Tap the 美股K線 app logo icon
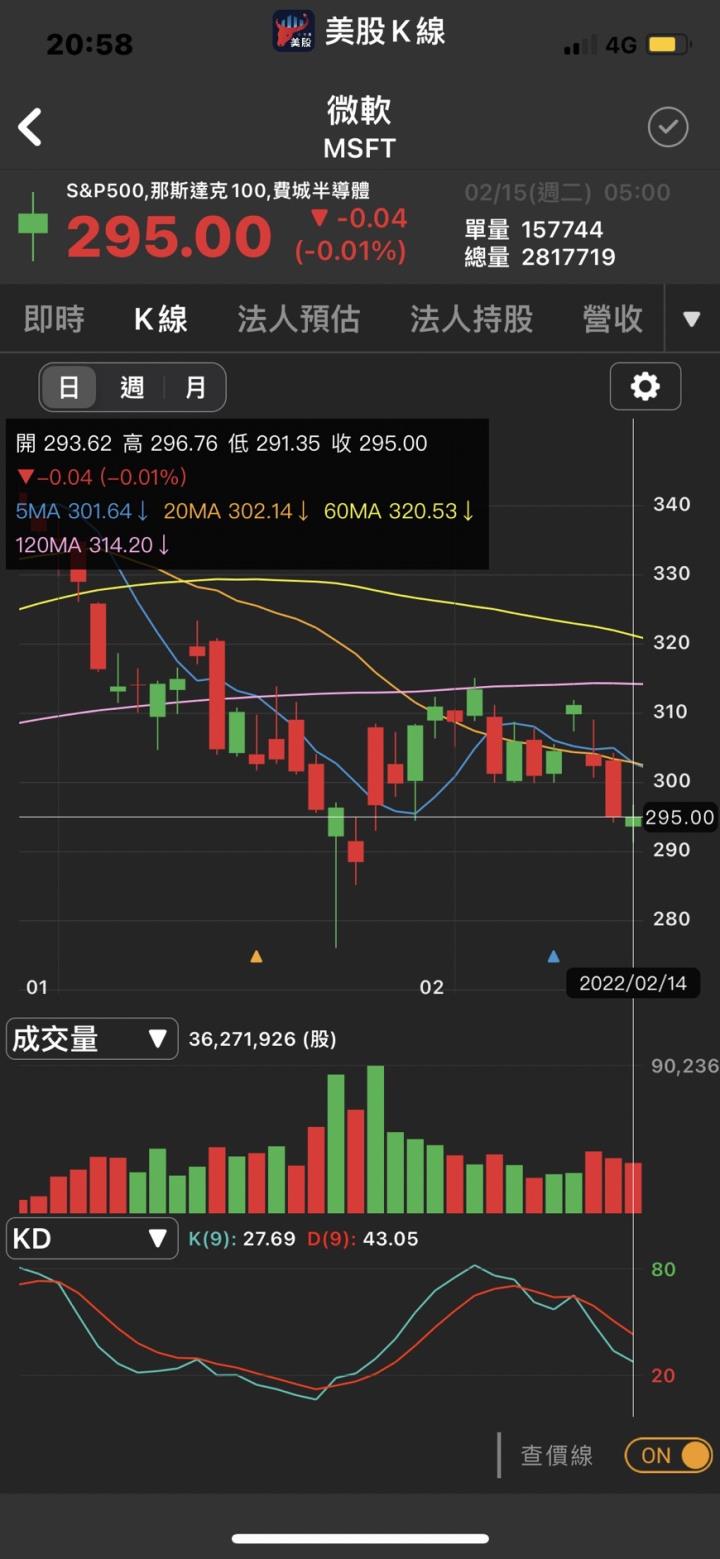 pos(294,31)
